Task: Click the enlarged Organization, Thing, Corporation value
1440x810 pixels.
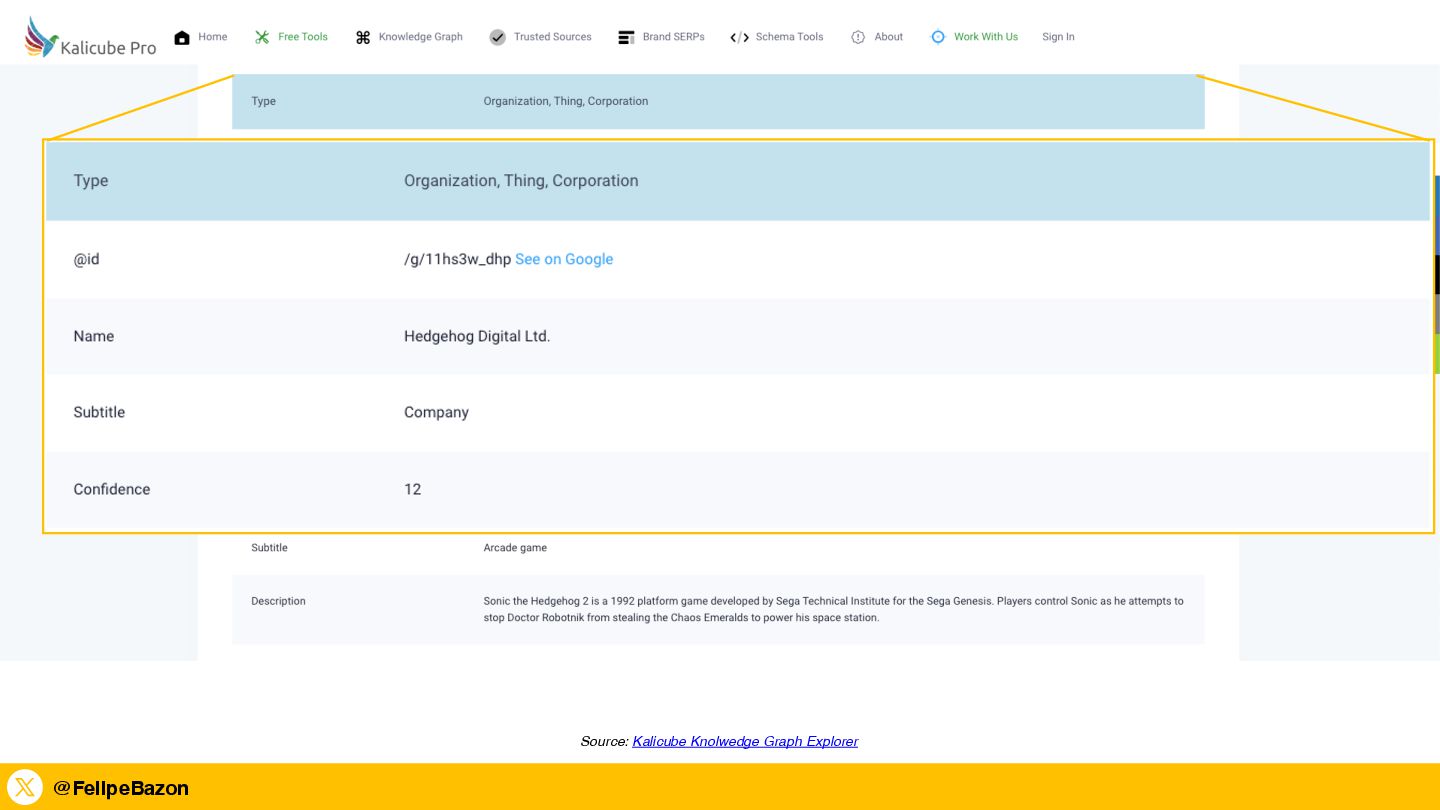Action: click(521, 181)
